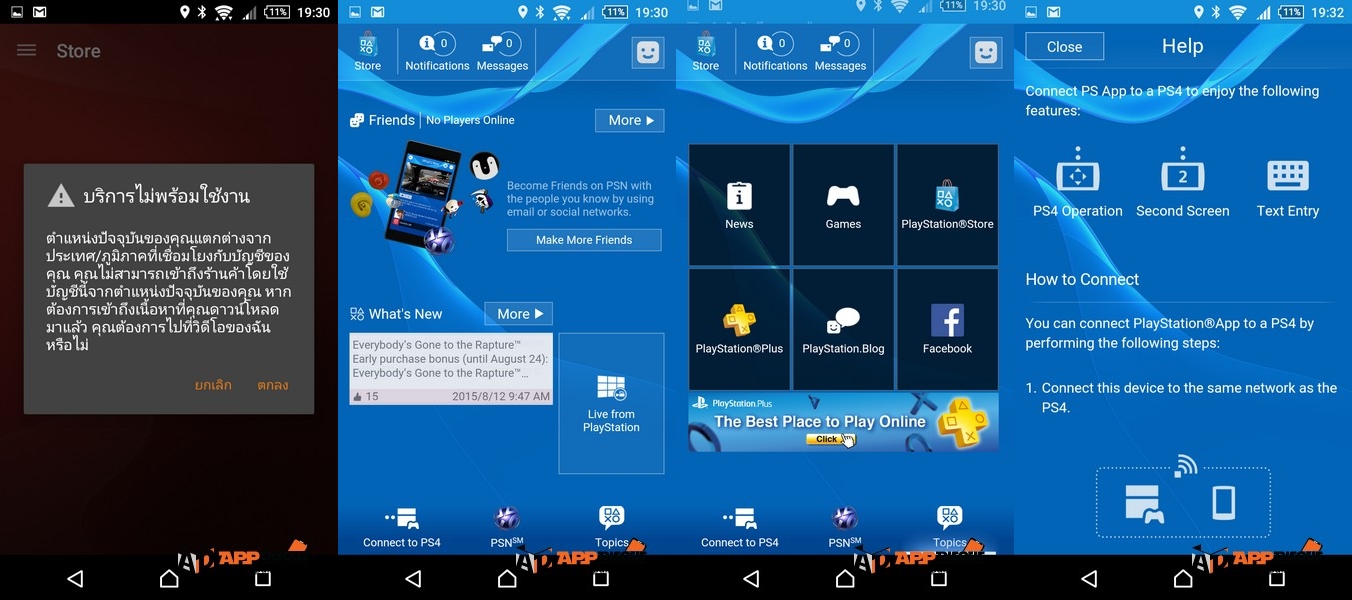Open Store icon on the Friends screen
The height and width of the screenshot is (600, 1352).
coord(367,52)
